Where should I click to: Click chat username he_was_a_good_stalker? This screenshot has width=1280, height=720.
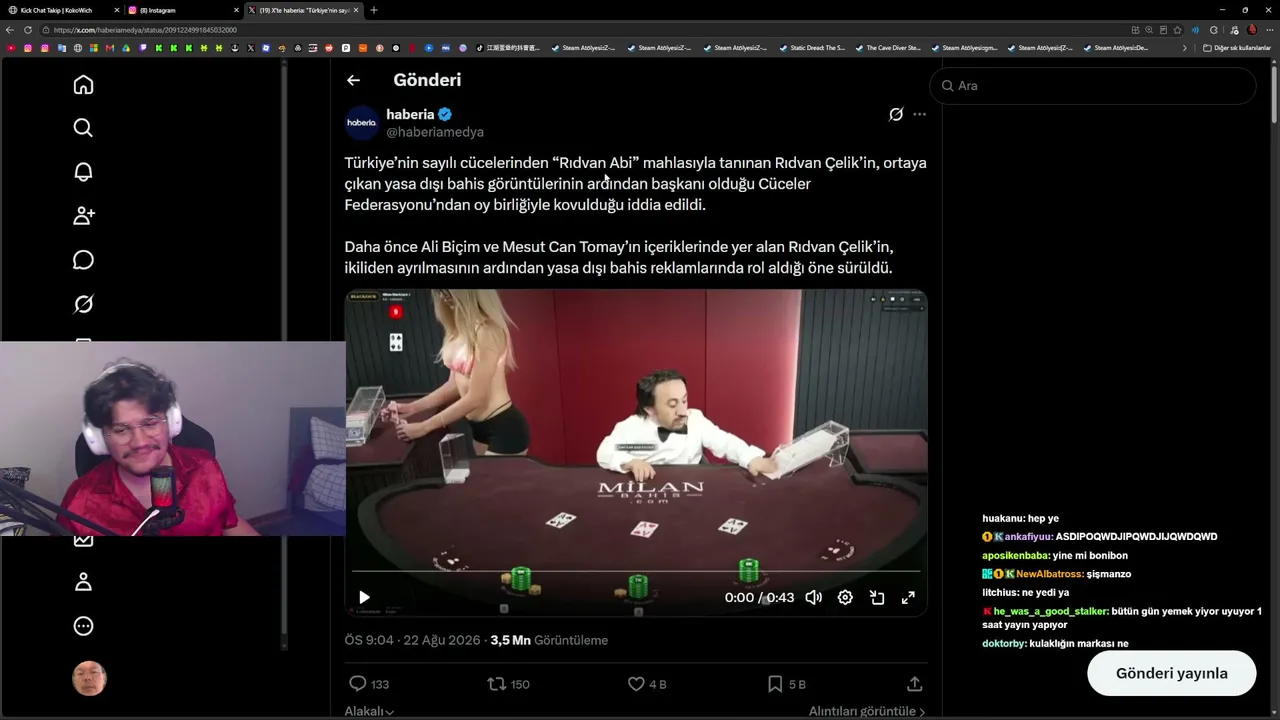[1050, 611]
